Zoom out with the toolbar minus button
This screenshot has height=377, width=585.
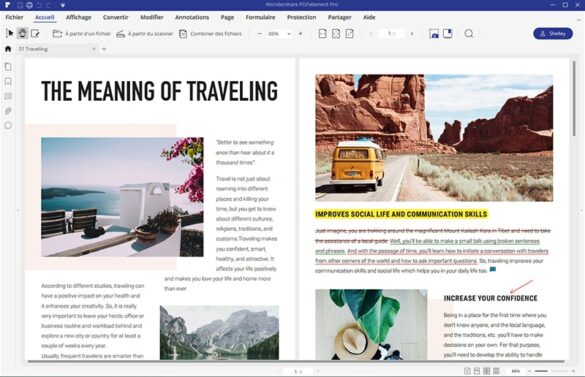click(260, 34)
